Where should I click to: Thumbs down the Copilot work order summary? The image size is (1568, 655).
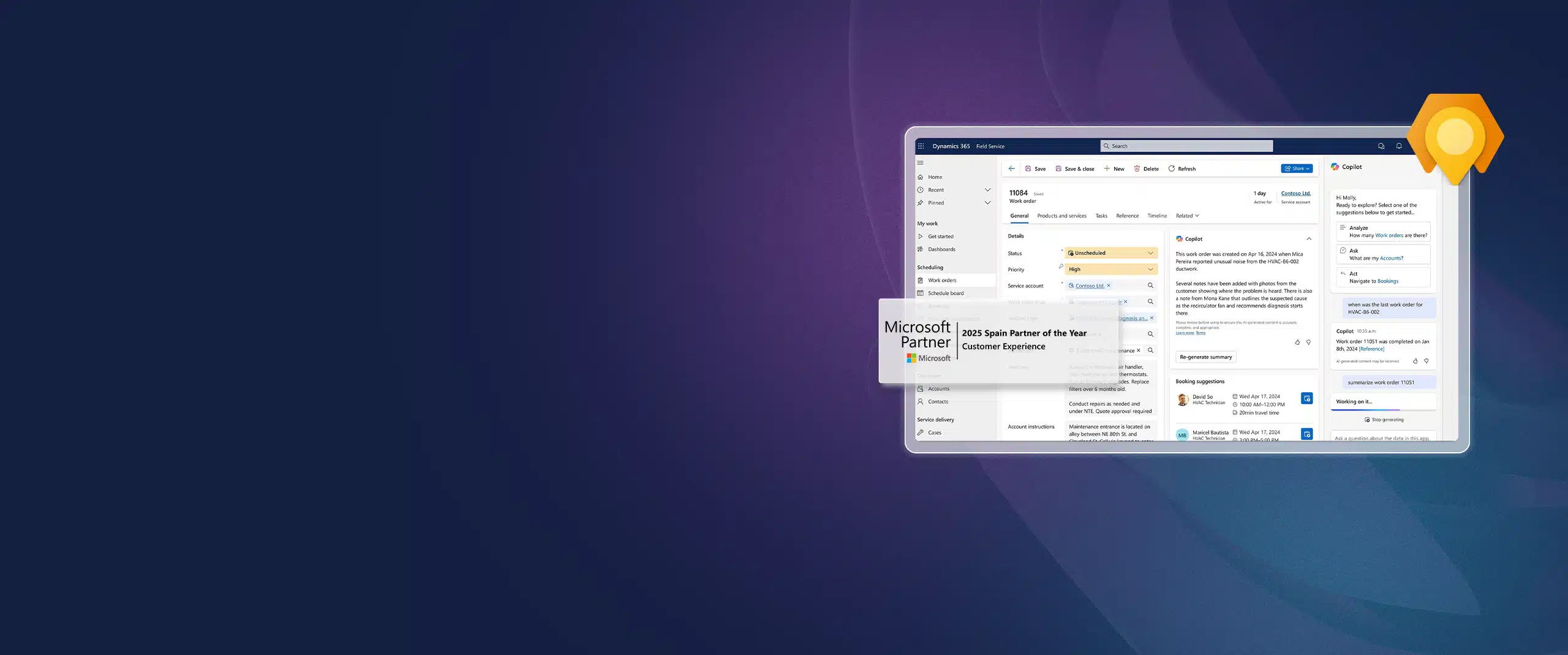click(x=1308, y=343)
